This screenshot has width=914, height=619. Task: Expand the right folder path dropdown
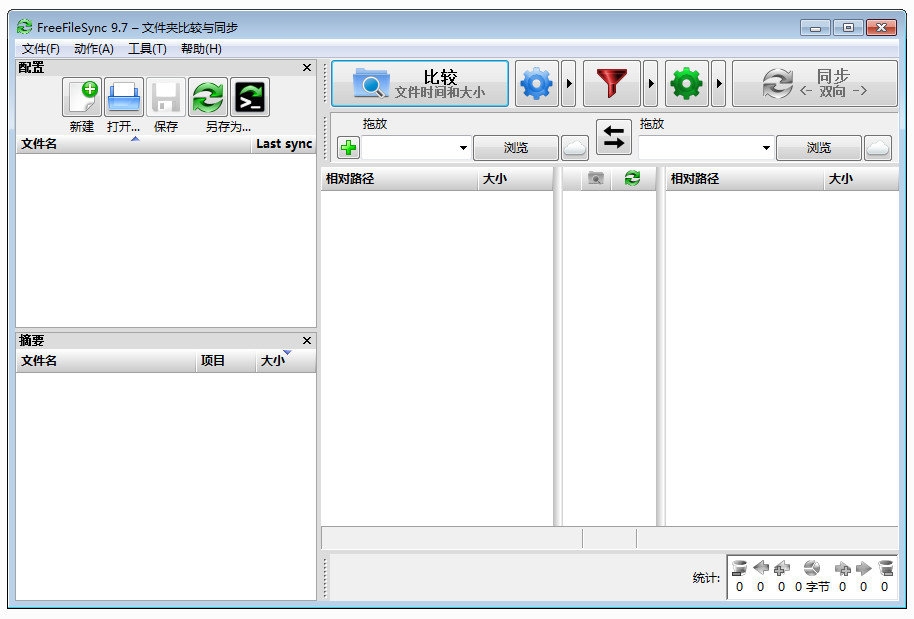[x=766, y=148]
